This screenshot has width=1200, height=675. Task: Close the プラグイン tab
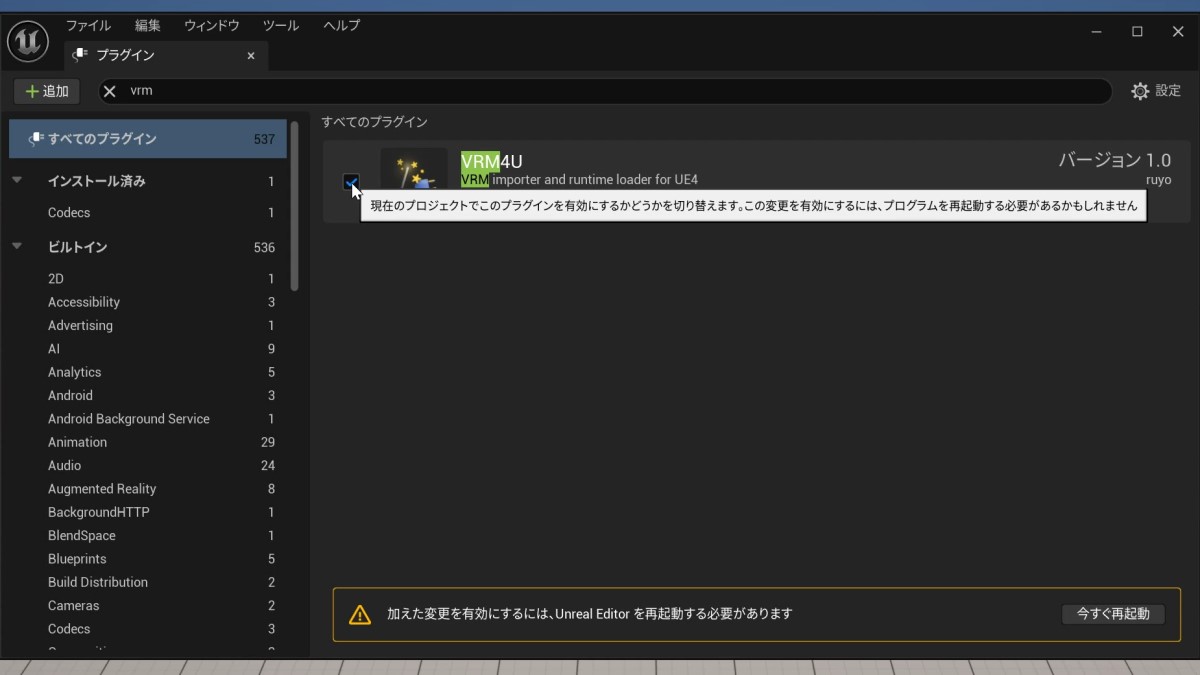(x=251, y=56)
